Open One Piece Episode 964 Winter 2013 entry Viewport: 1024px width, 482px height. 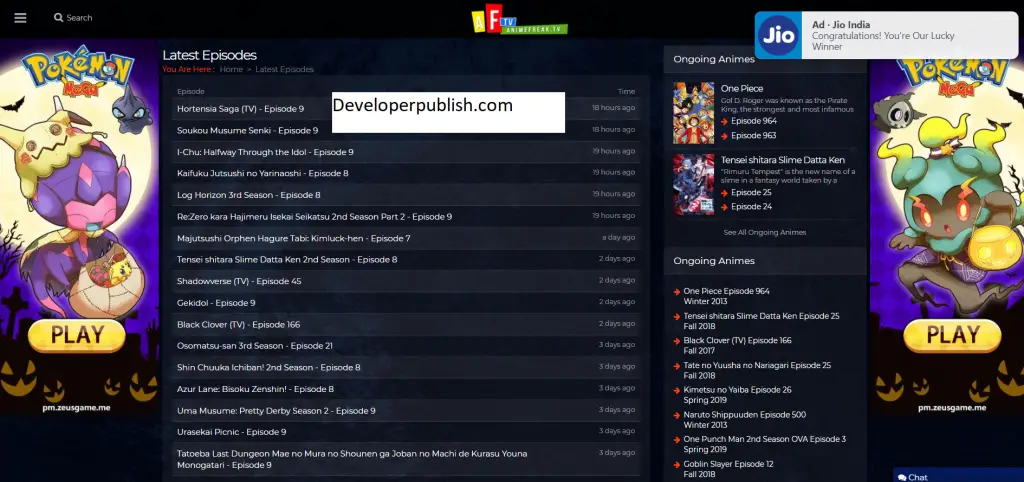pyautogui.click(x=726, y=297)
